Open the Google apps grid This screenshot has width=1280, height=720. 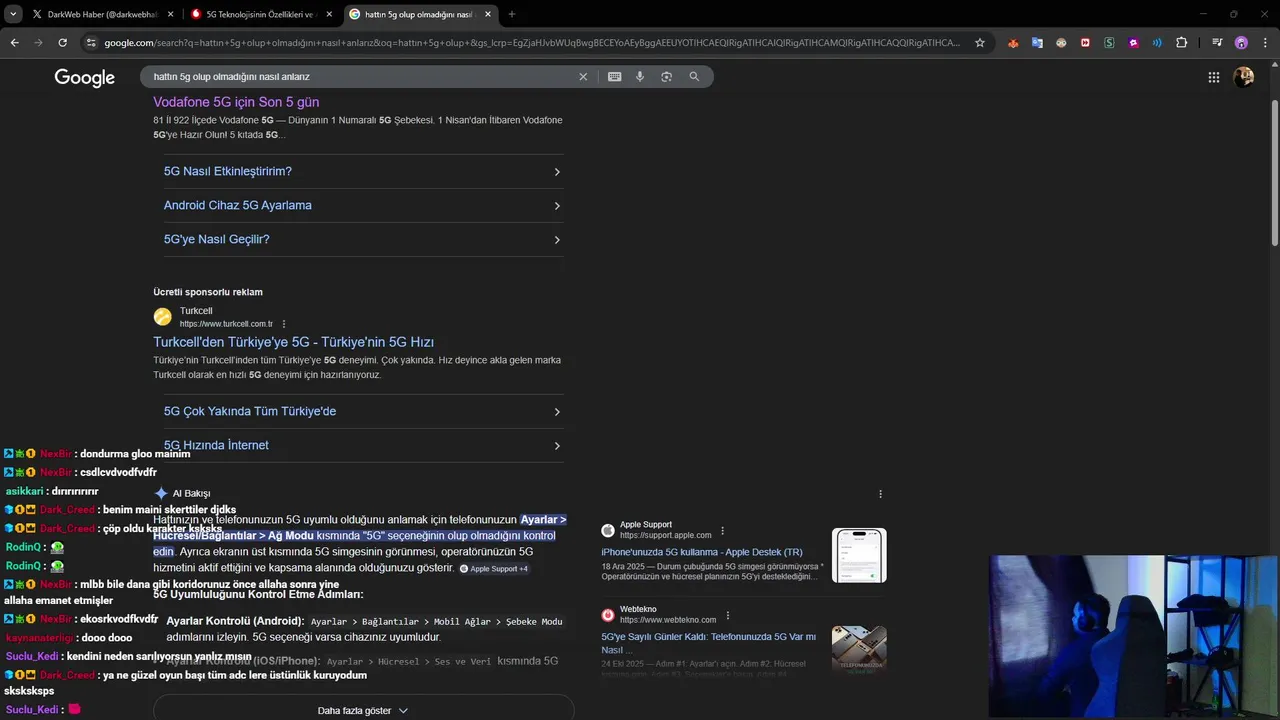[x=1213, y=77]
